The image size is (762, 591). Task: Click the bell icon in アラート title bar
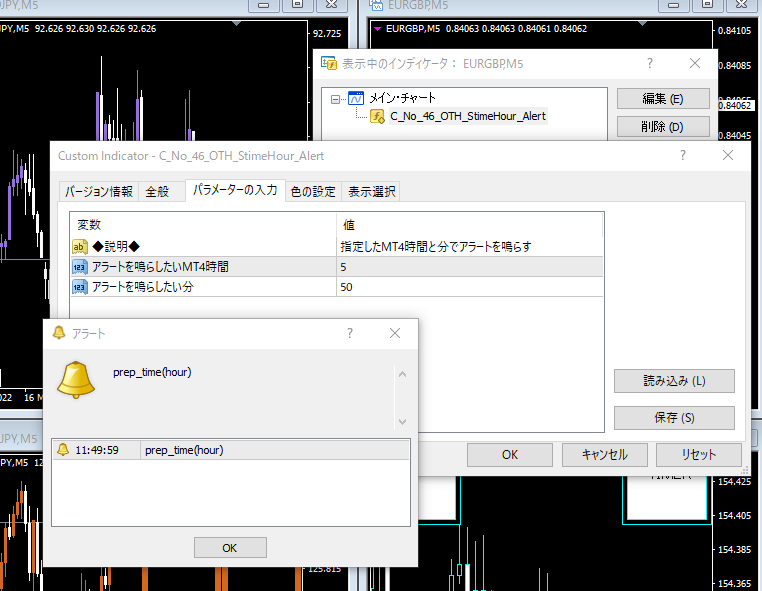pos(59,333)
